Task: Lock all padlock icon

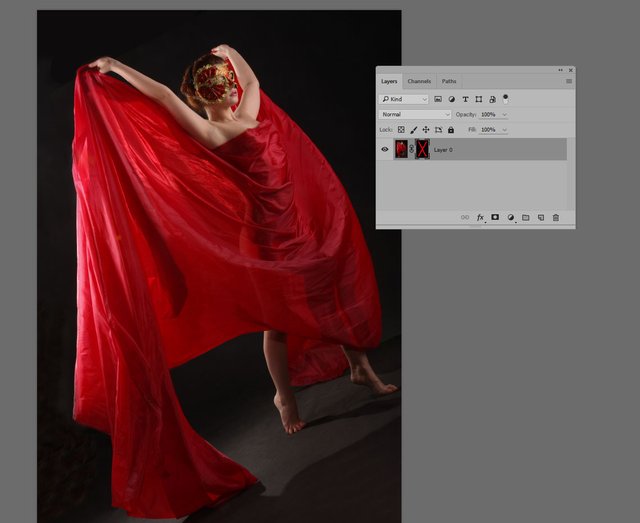Action: pos(451,130)
